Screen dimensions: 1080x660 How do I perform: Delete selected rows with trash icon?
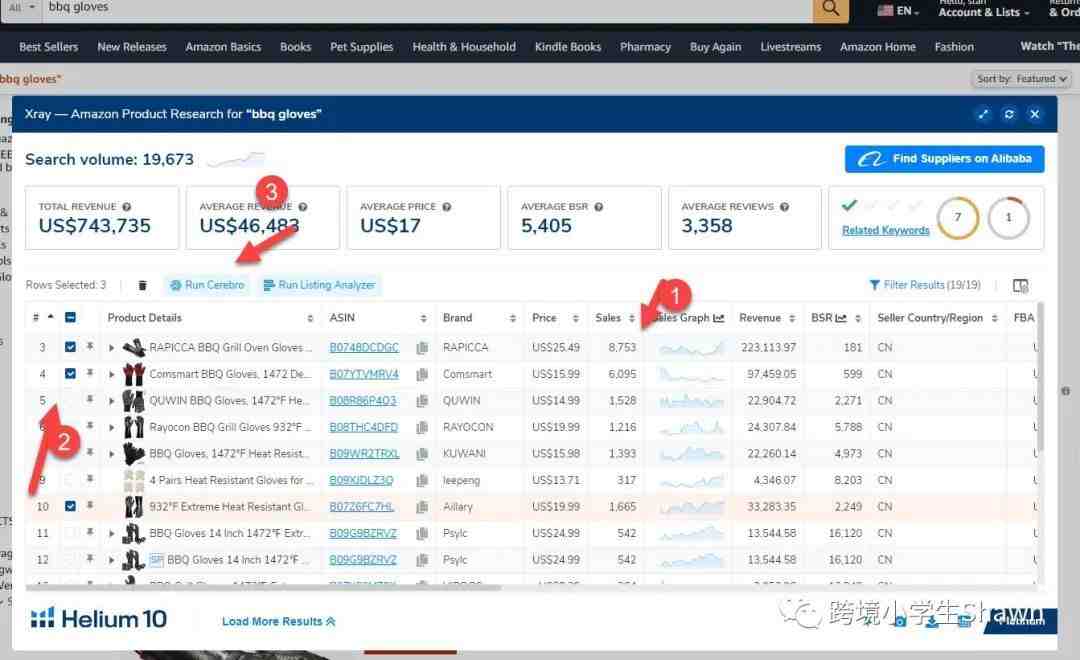pos(142,285)
